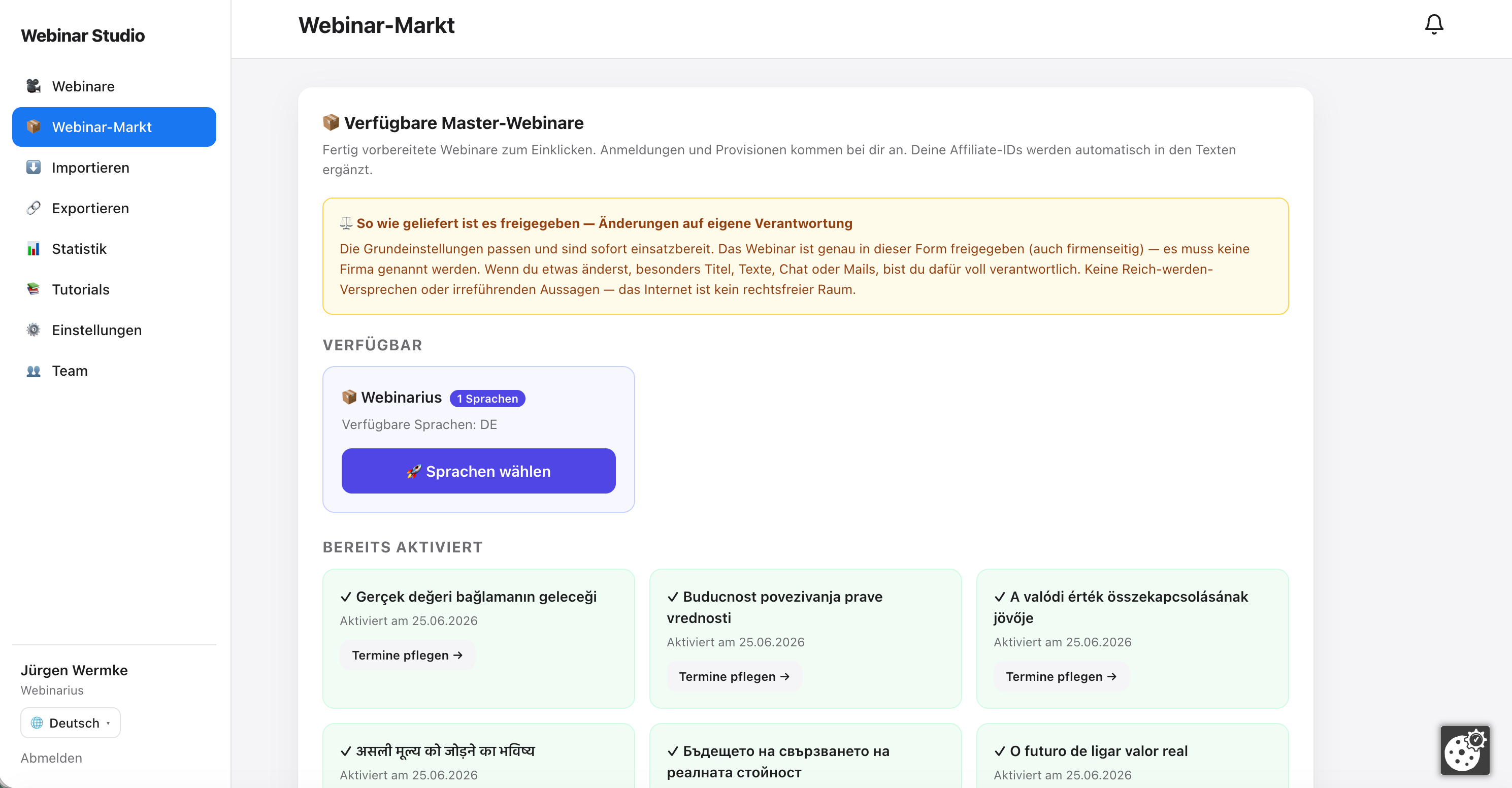The height and width of the screenshot is (788, 1512).
Task: Open Einstellungen from the sidebar
Action: coord(114,330)
